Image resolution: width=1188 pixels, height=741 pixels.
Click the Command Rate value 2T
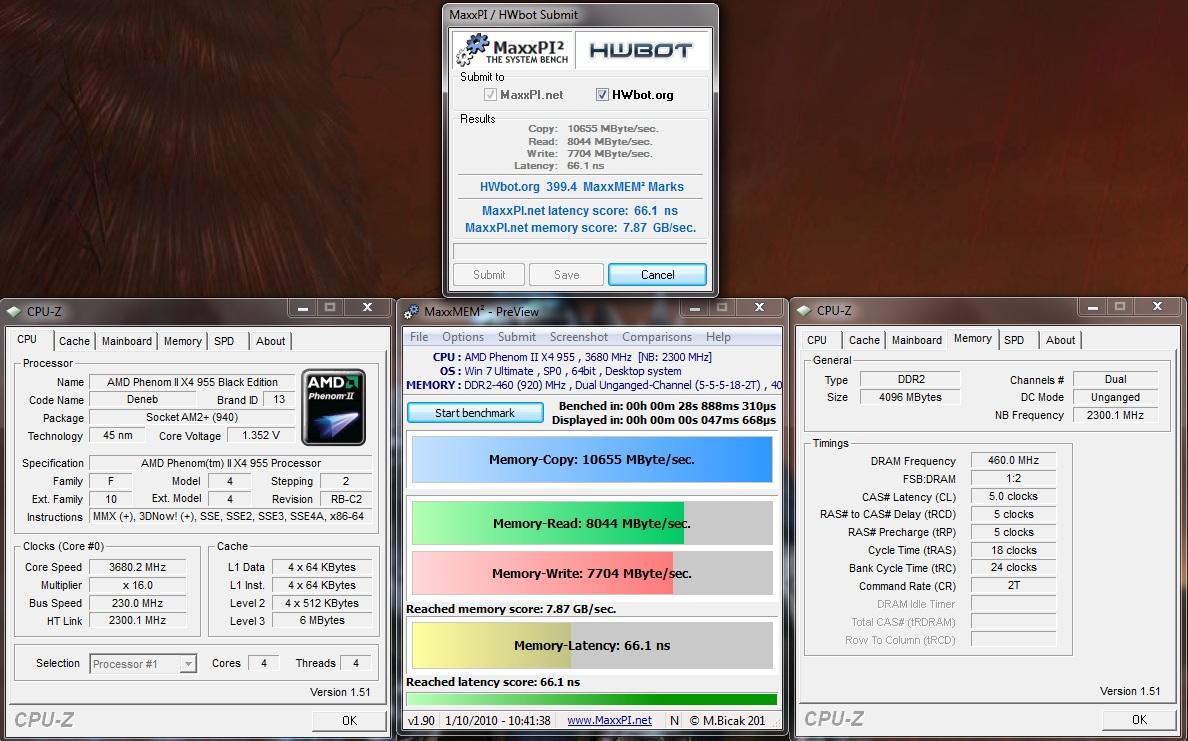(1013, 586)
